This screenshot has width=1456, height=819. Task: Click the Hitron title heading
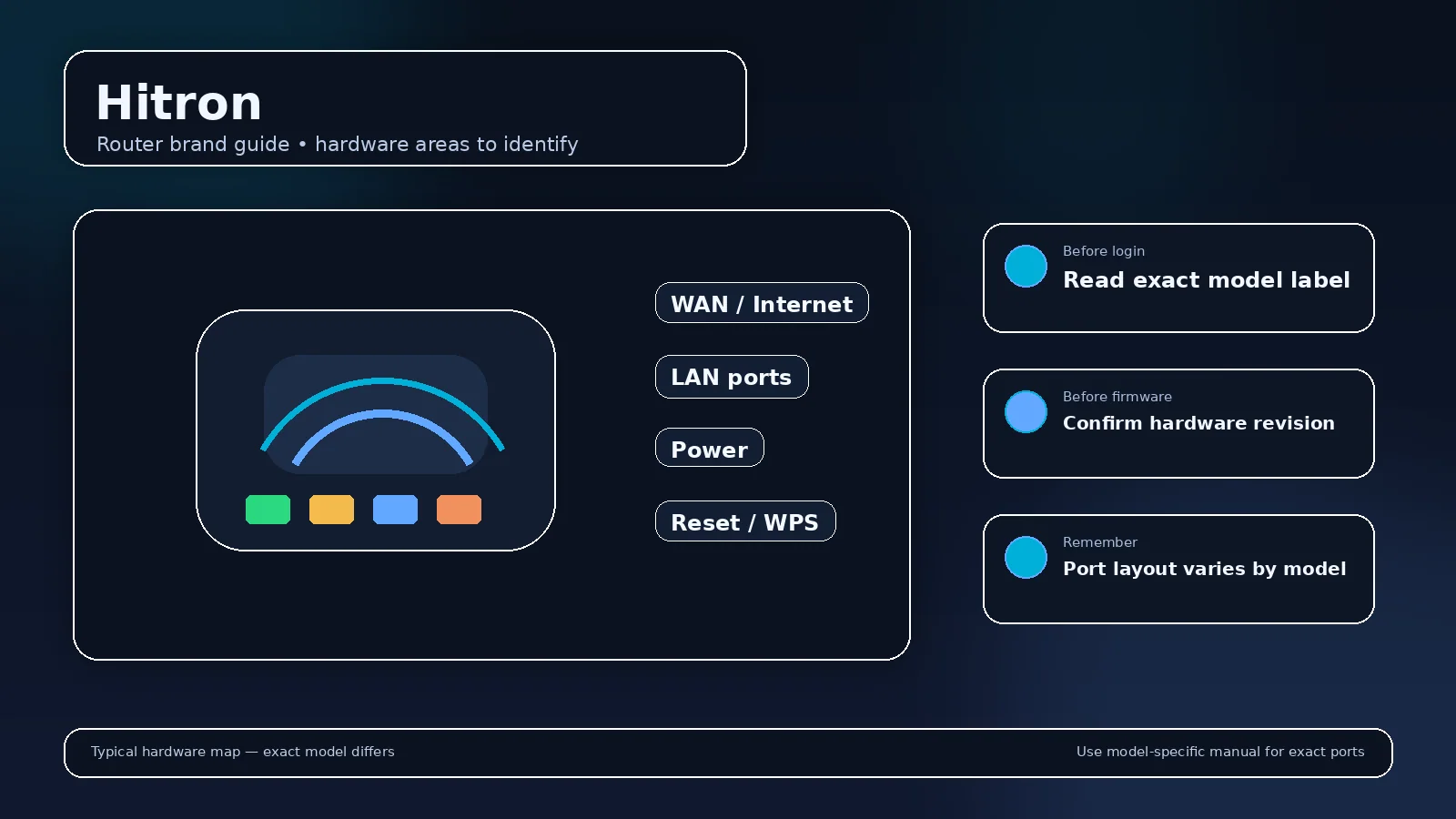(x=179, y=102)
